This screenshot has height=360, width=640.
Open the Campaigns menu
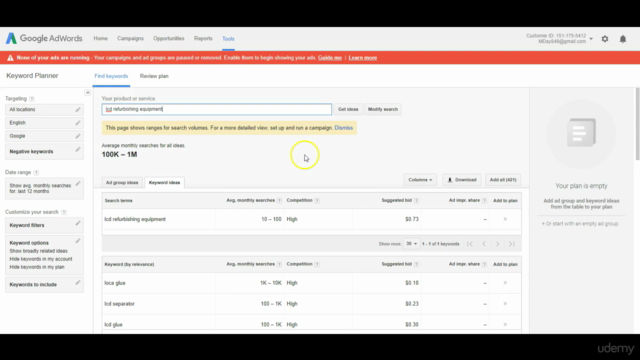130,38
